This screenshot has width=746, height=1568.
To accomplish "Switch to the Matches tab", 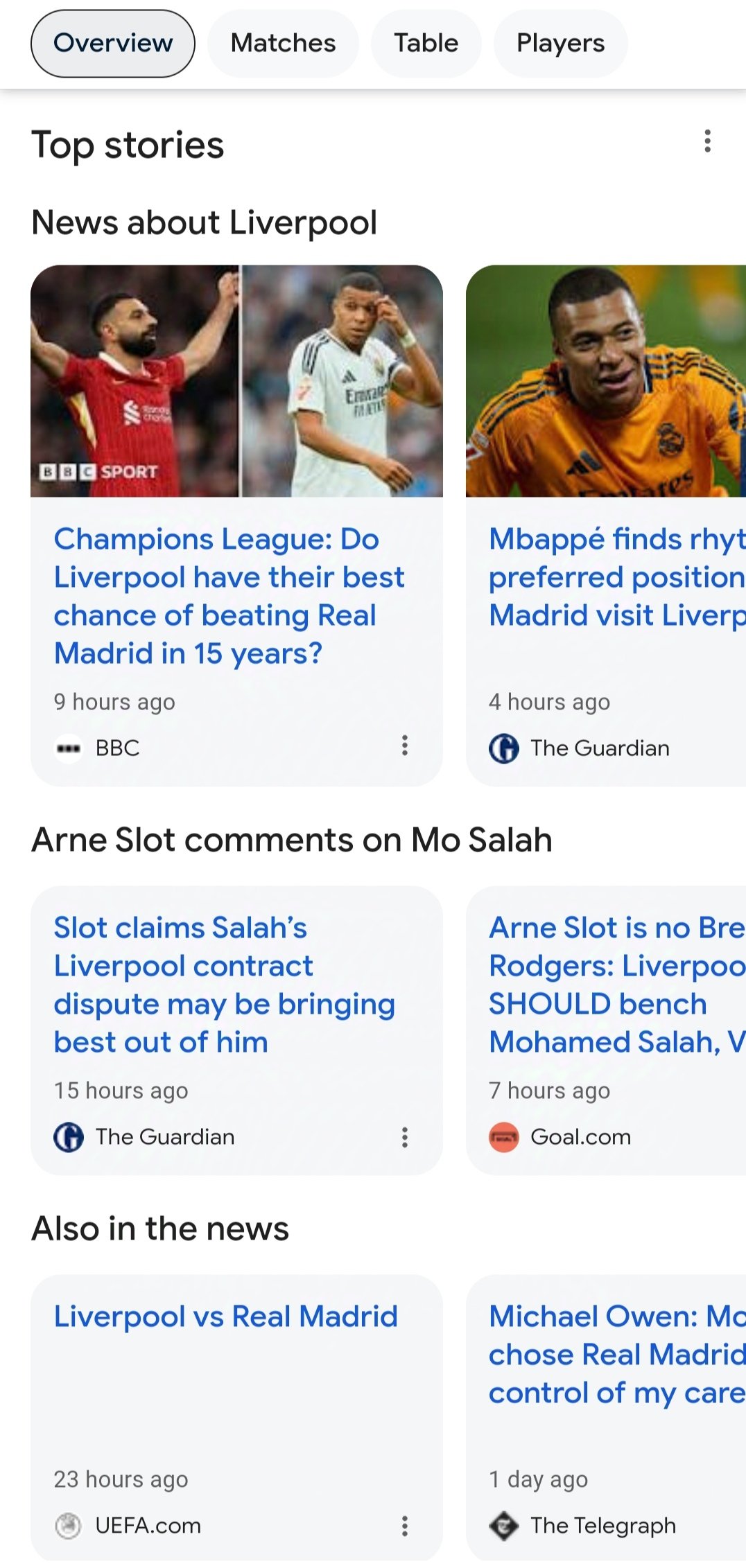I will [283, 43].
